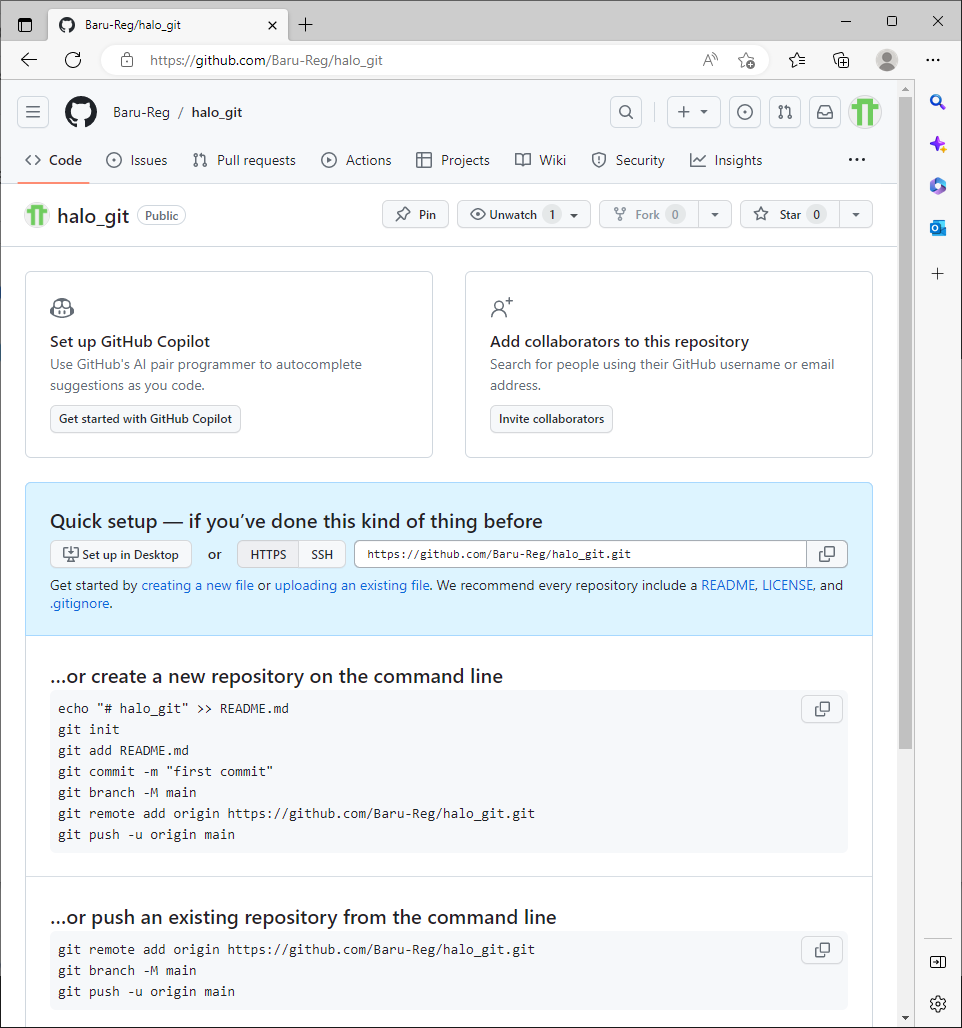Open the .gitignore link
This screenshot has width=962, height=1028.
tap(80, 604)
